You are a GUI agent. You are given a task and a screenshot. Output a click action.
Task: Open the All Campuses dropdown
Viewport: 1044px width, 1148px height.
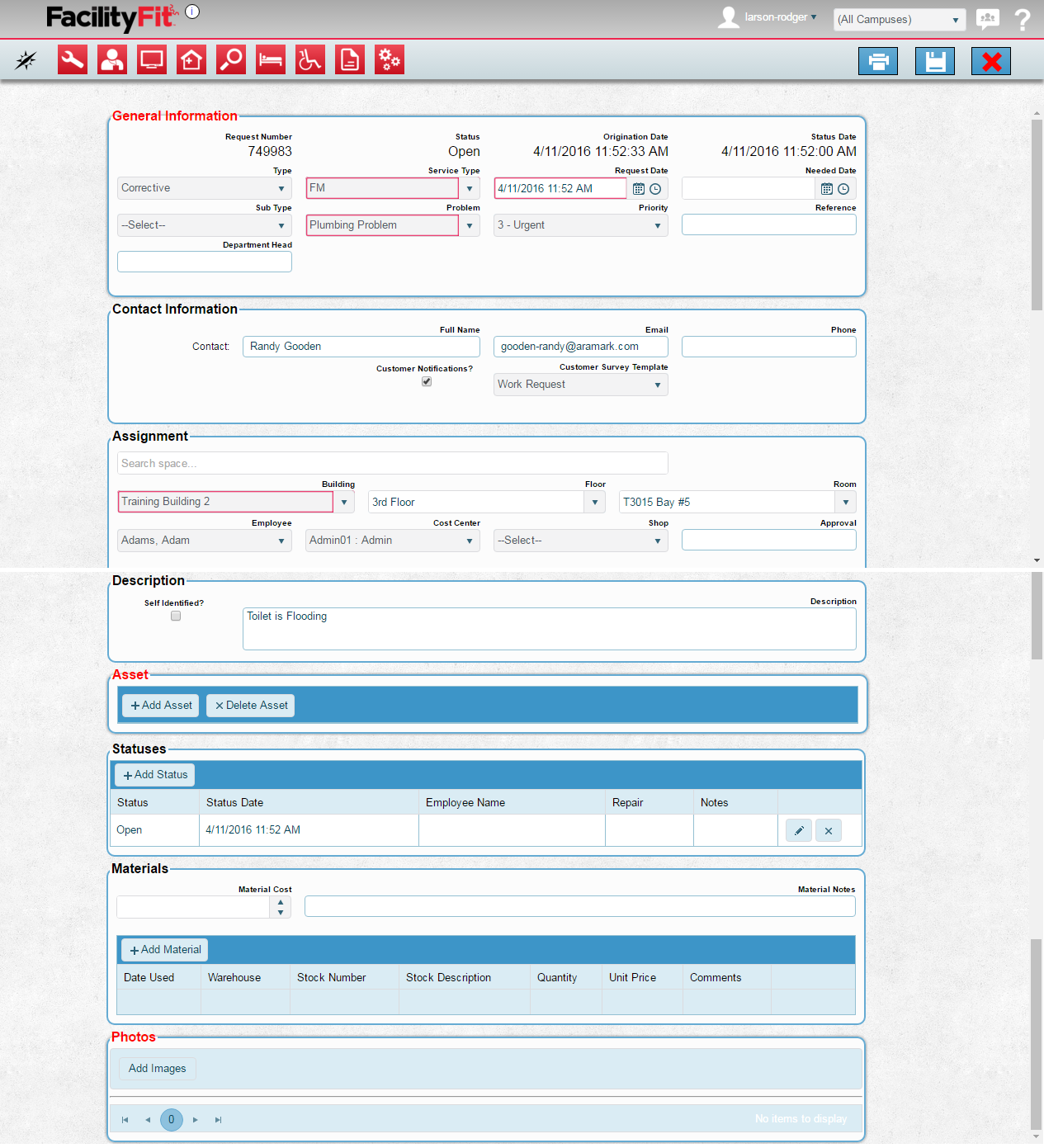click(899, 20)
